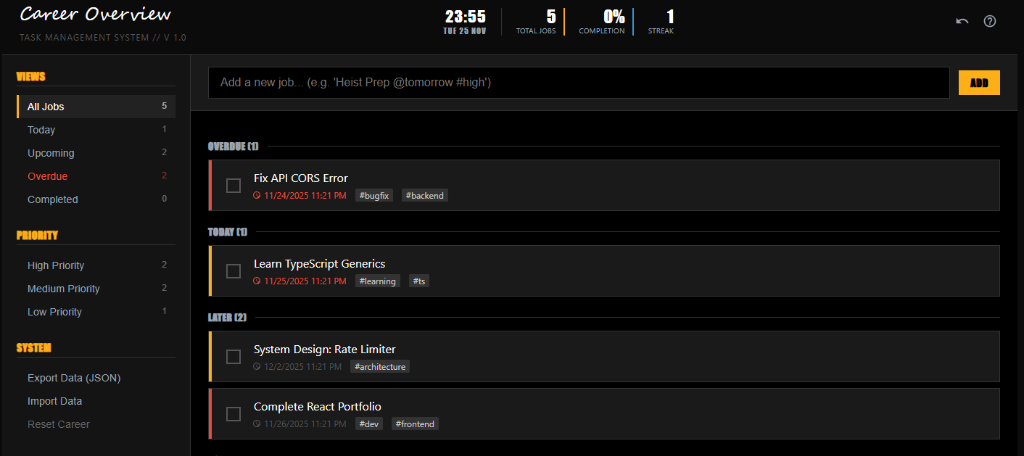Toggle Complete React Portfolio checkbox
The height and width of the screenshot is (456, 1024).
(x=234, y=414)
